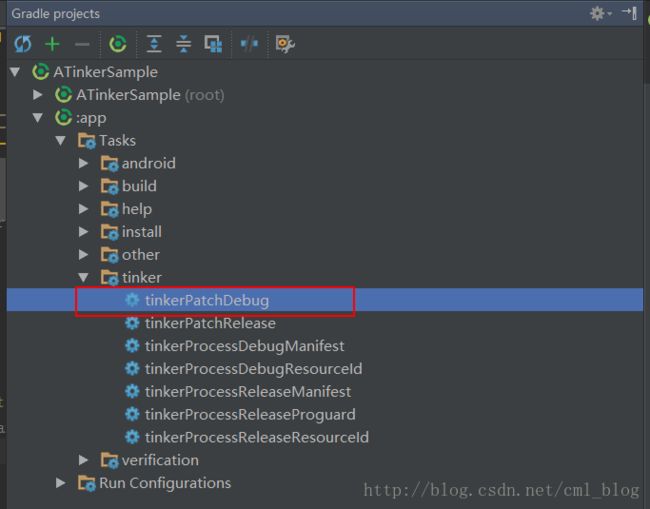
Task: Expand the verification task group
Action: click(83, 460)
